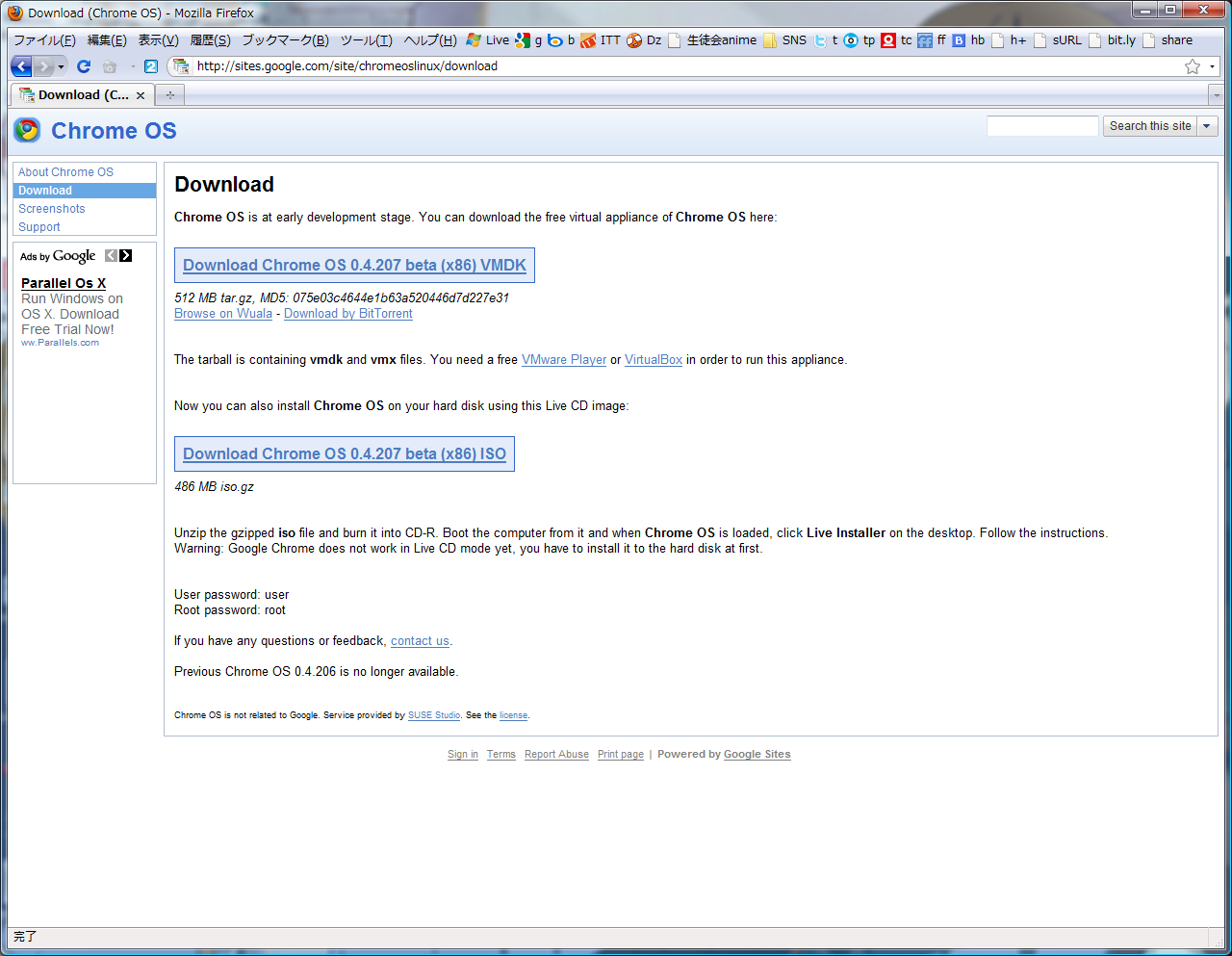Open the search options dropdown arrow

point(1207,126)
